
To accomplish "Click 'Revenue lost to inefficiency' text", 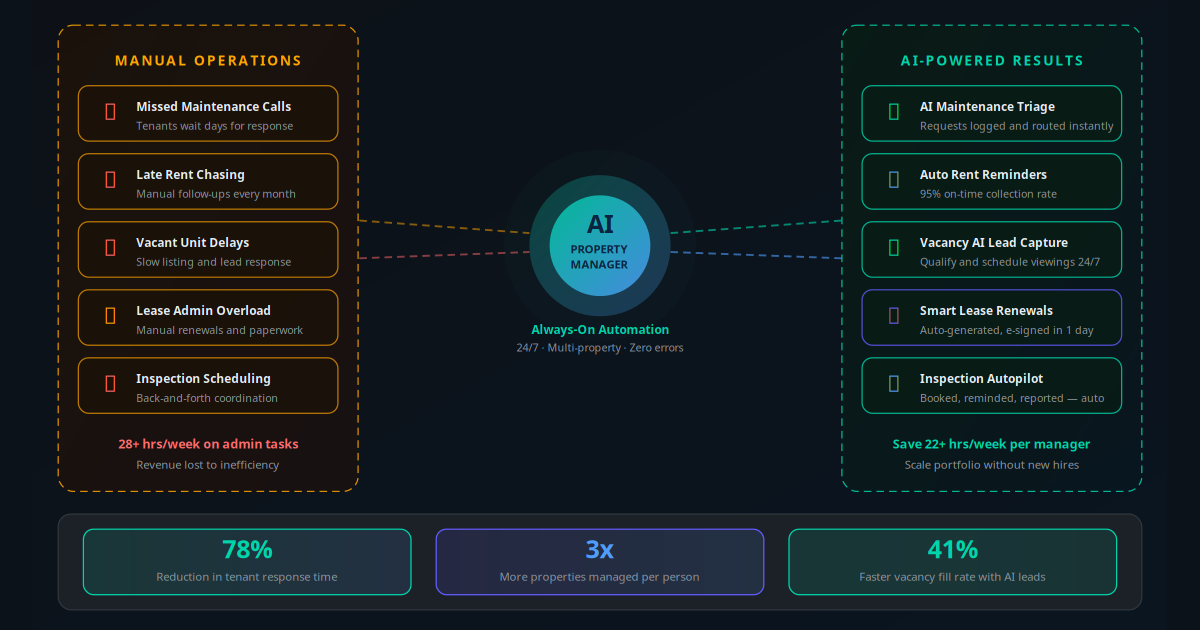I will (208, 465).
